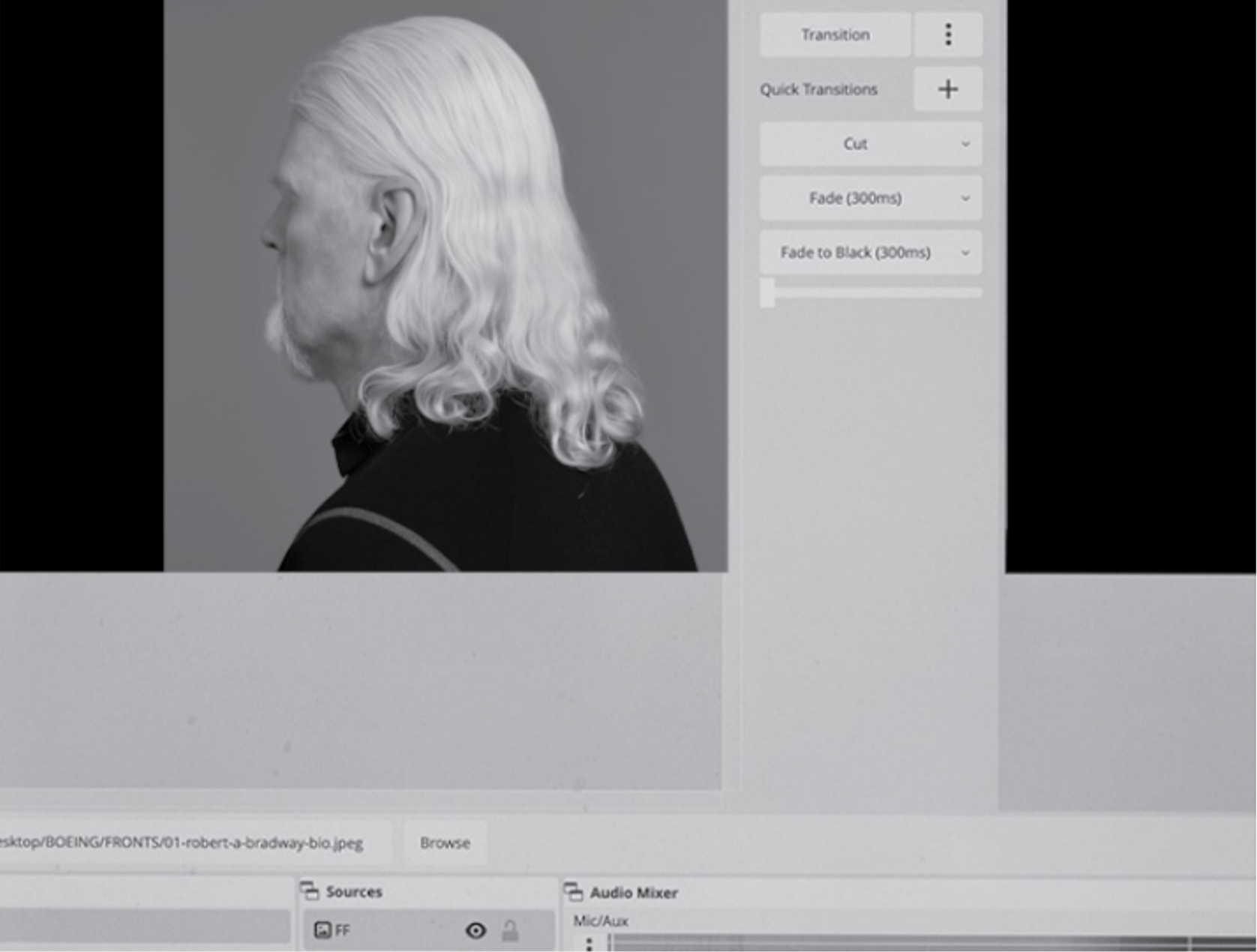Click the image icon of the FF source
Screen dimensions: 1257x952
[x=322, y=930]
